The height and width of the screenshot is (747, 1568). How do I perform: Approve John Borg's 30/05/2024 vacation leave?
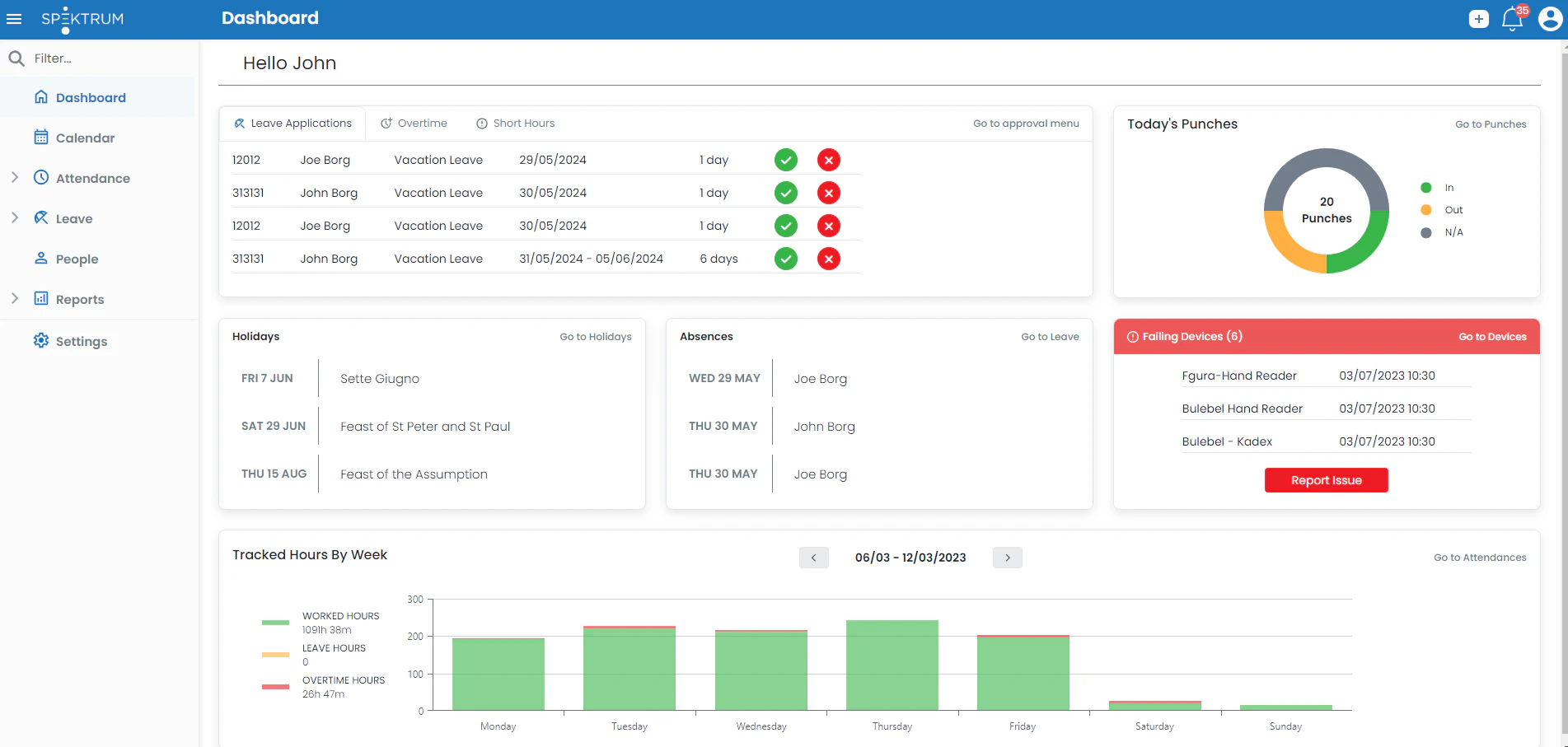click(785, 192)
